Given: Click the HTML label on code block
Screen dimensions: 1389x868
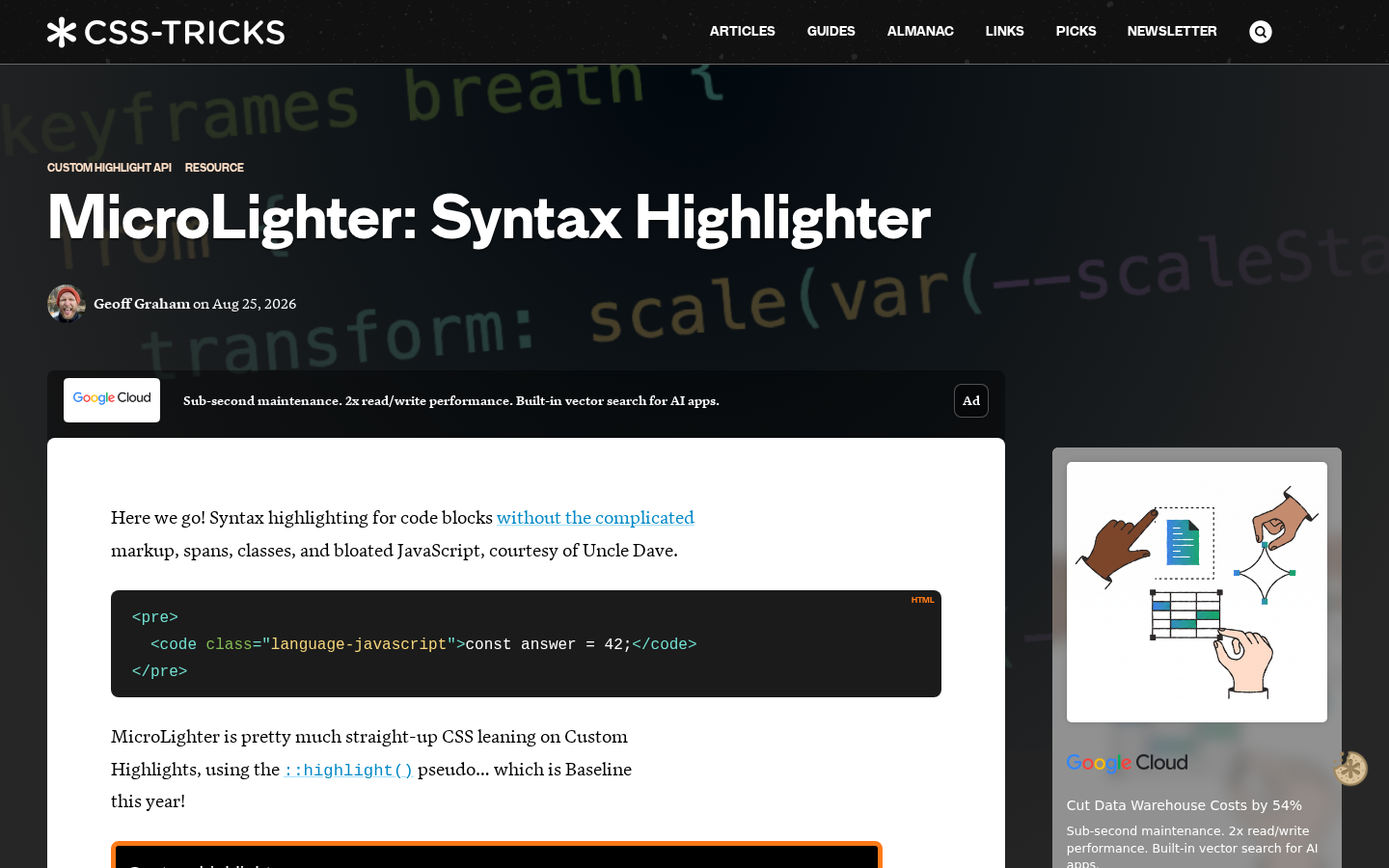Looking at the screenshot, I should pos(923,600).
